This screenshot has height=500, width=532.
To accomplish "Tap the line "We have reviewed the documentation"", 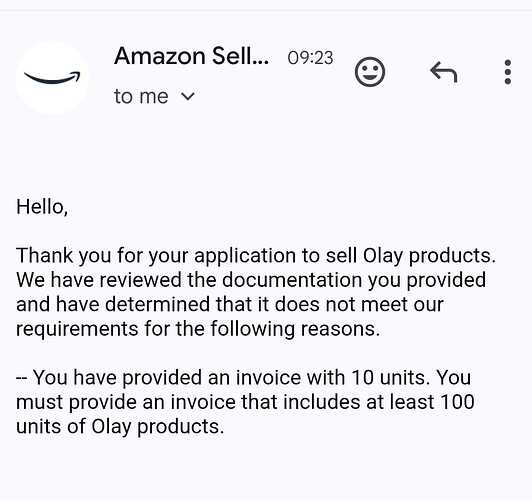I will [x=251, y=280].
